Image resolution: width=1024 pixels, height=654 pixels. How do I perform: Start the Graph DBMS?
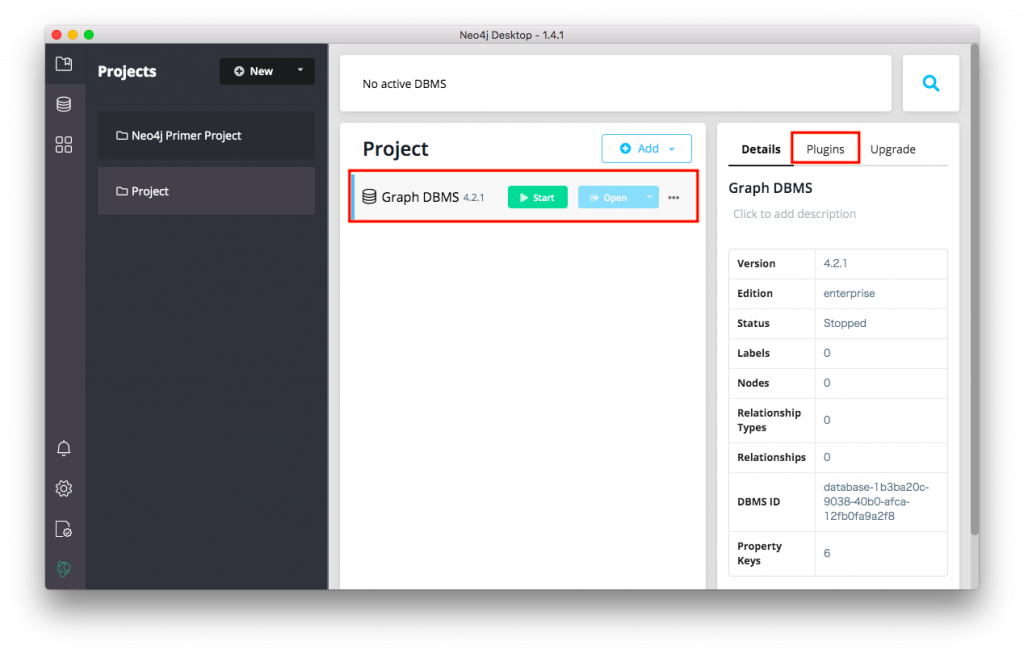[x=537, y=197]
